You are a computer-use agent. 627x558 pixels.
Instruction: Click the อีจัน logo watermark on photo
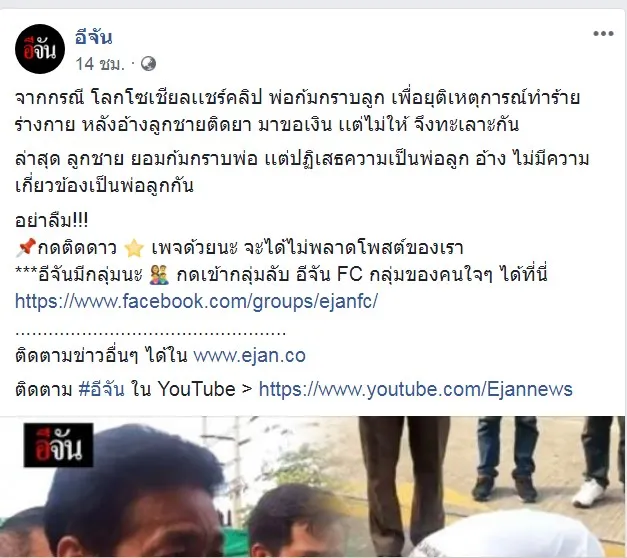58,445
